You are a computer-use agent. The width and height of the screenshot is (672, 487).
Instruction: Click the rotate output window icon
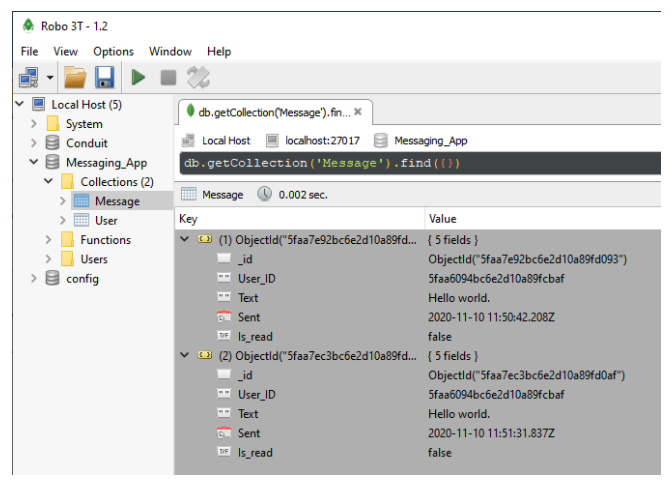(x=198, y=77)
